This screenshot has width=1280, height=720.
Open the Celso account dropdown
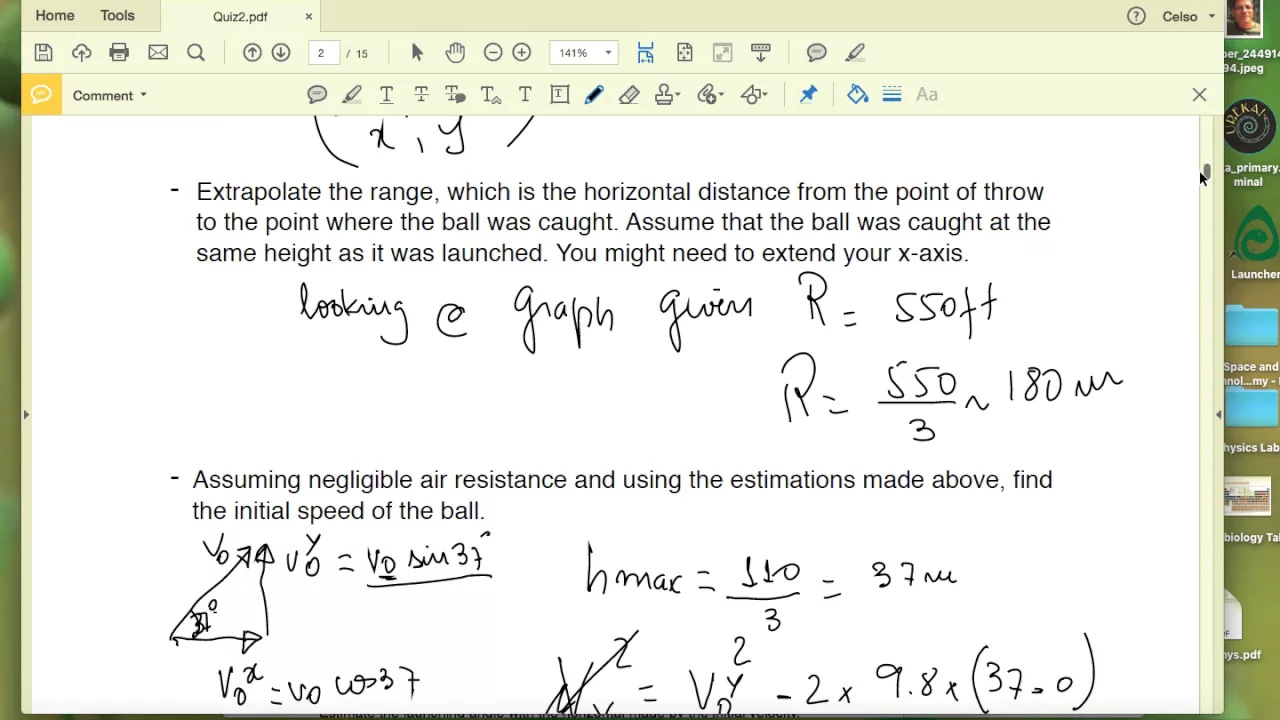1189,16
